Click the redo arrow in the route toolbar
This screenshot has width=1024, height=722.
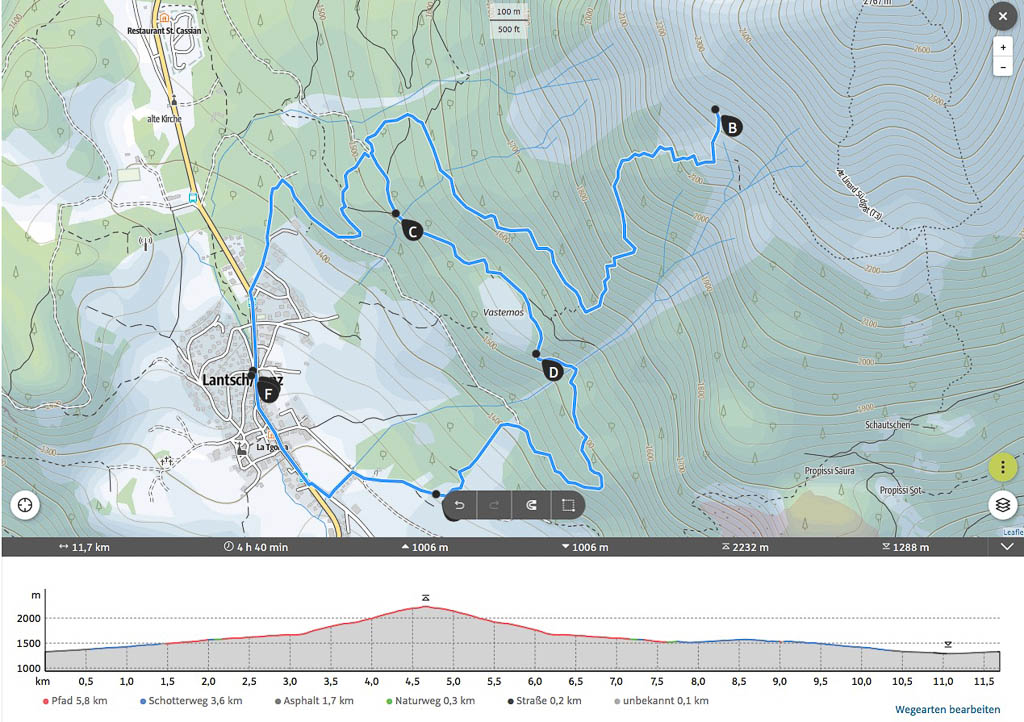(x=496, y=505)
